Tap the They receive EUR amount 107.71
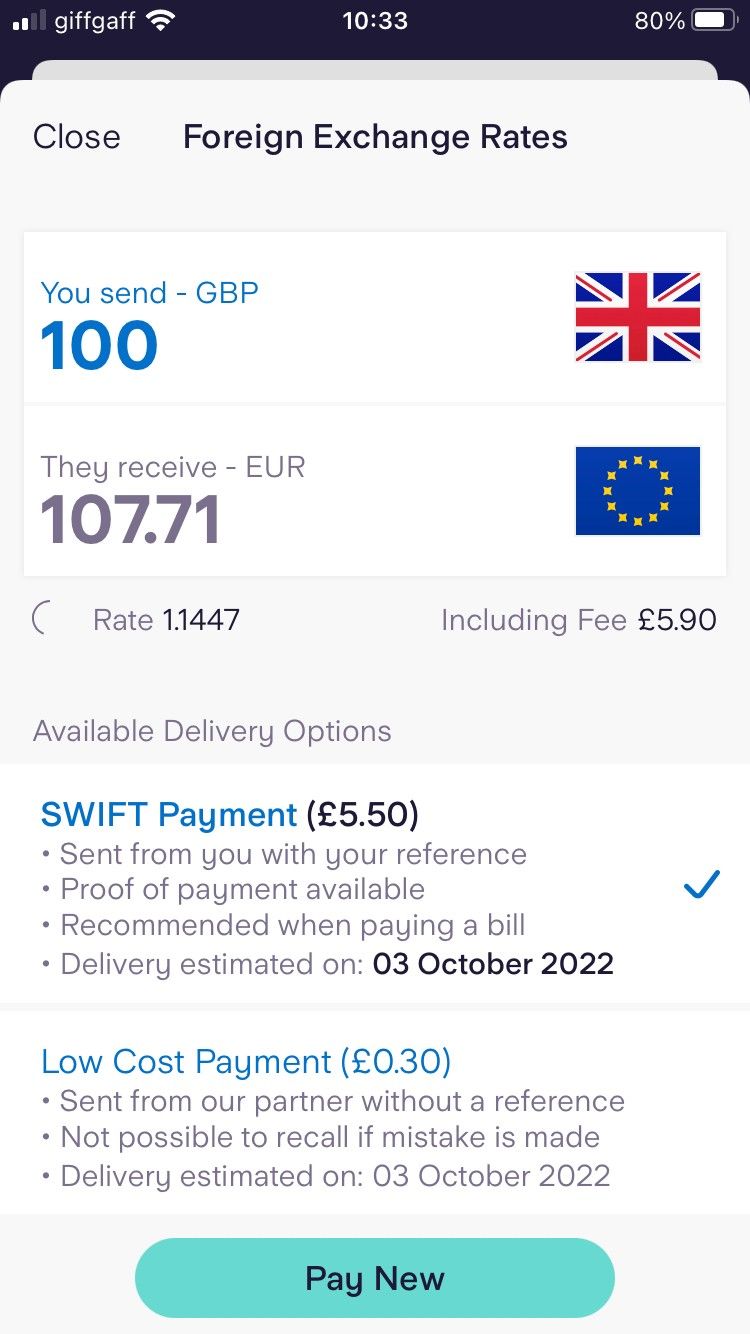Viewport: 750px width, 1334px height. tap(130, 520)
